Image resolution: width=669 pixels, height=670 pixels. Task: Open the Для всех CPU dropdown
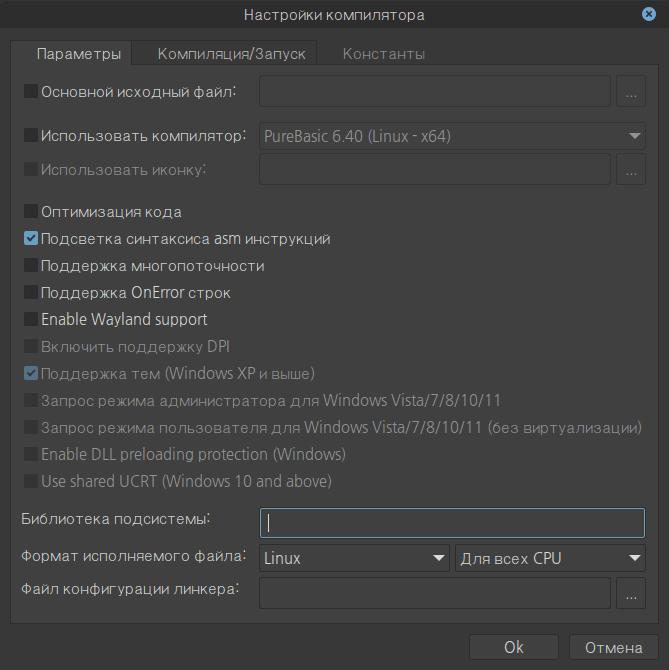tap(549, 558)
